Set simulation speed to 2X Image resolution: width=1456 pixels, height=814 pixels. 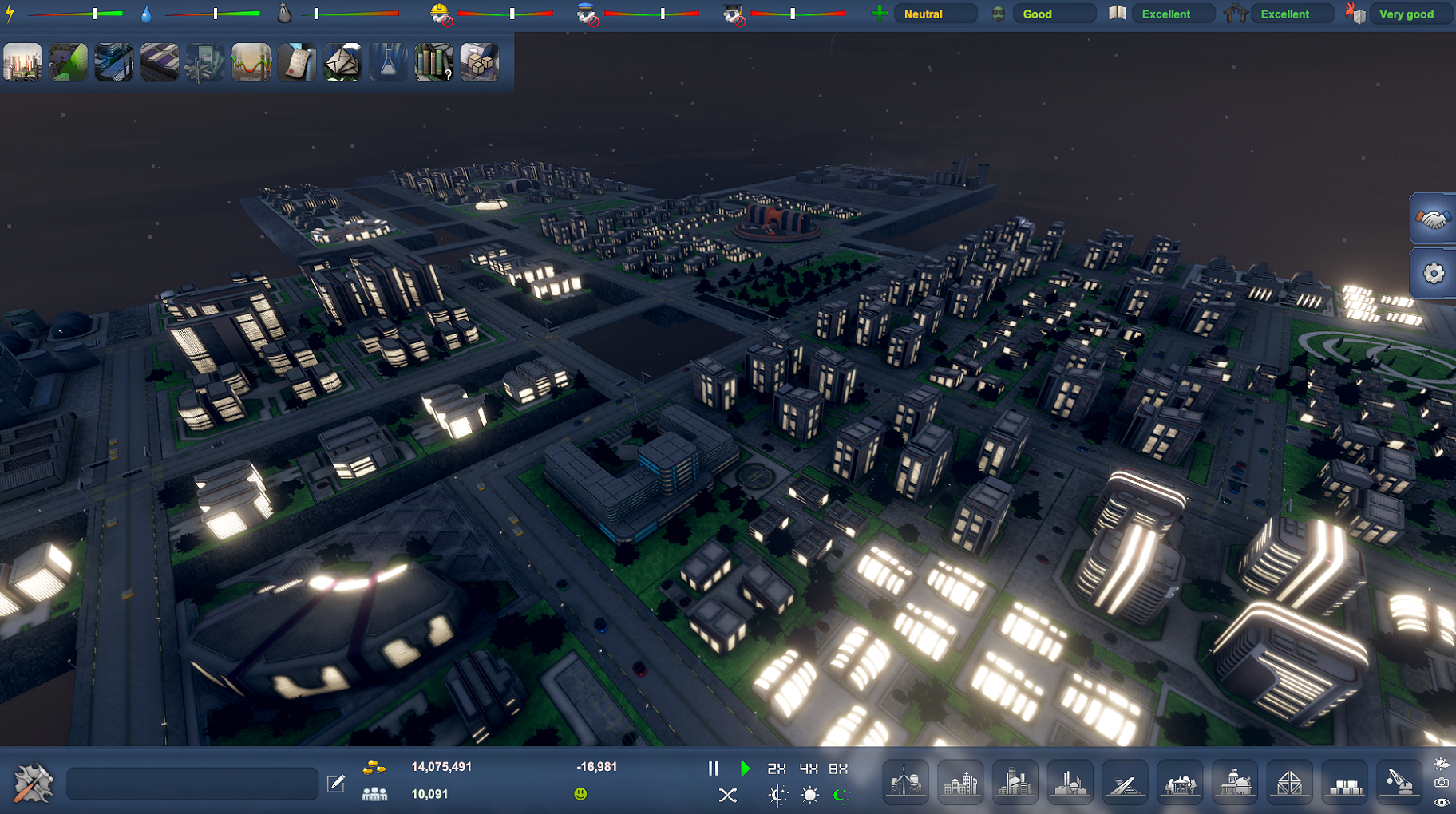click(777, 768)
